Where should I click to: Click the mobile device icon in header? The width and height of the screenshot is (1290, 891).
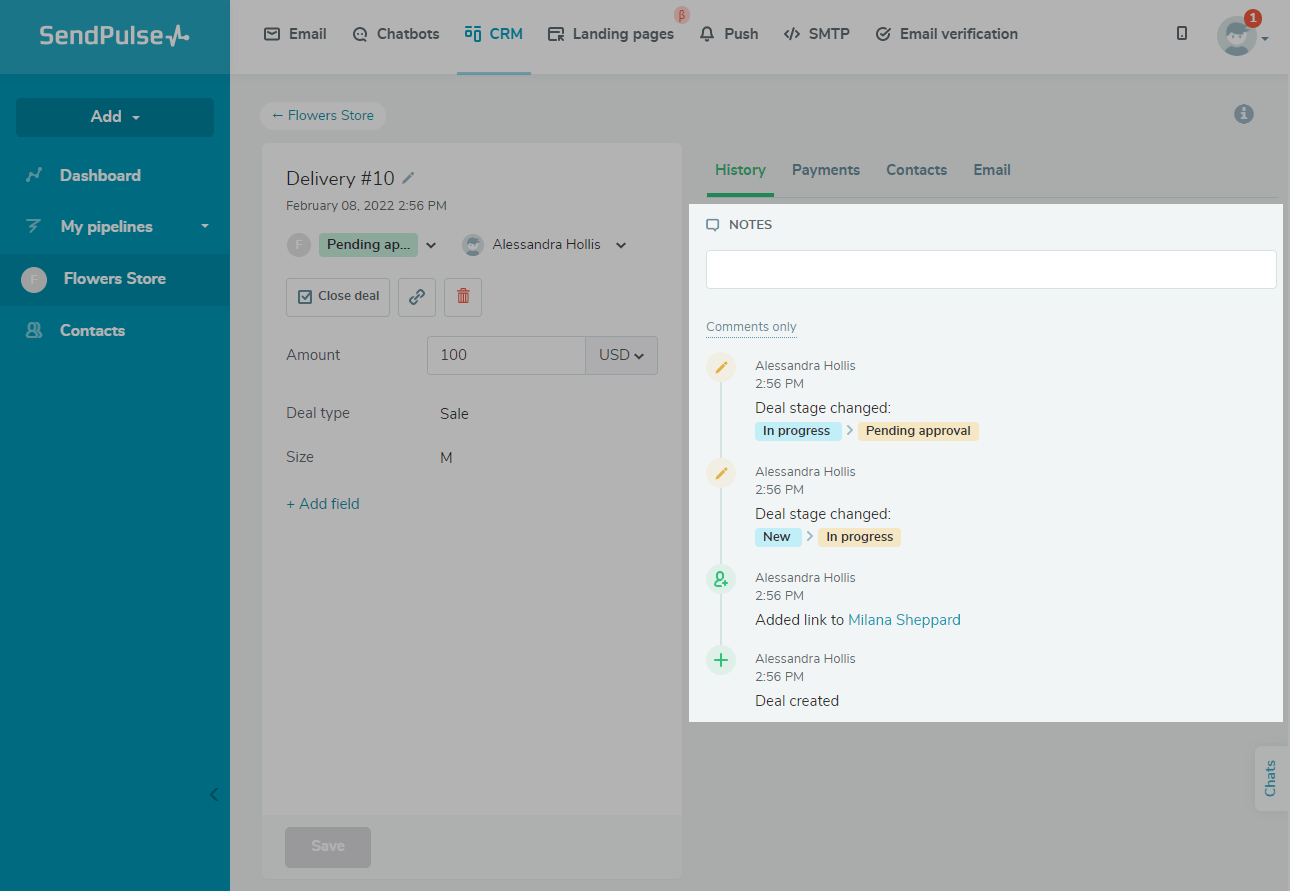[1182, 34]
